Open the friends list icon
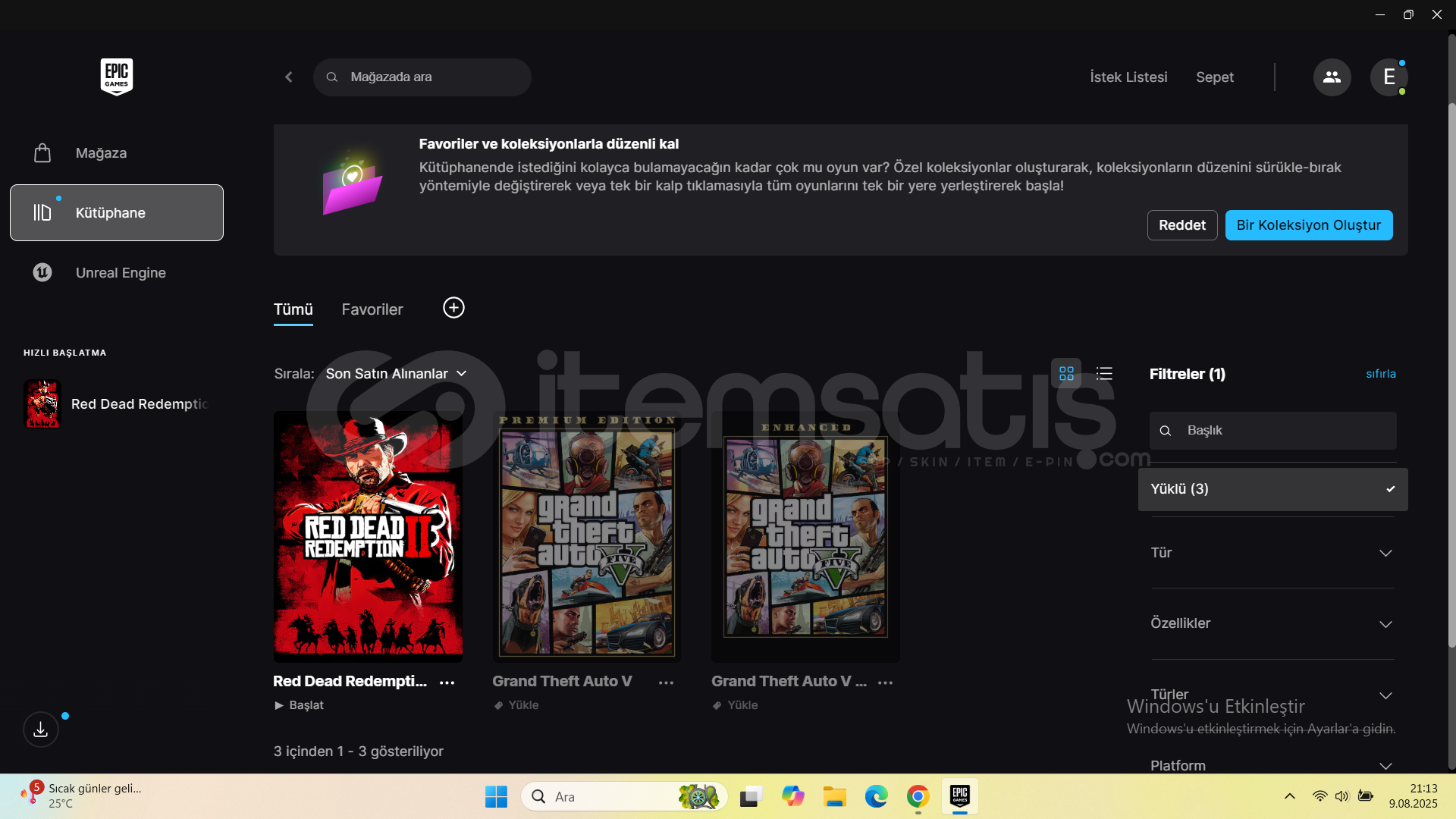Screen dimensions: 1456x819 [x=1332, y=77]
